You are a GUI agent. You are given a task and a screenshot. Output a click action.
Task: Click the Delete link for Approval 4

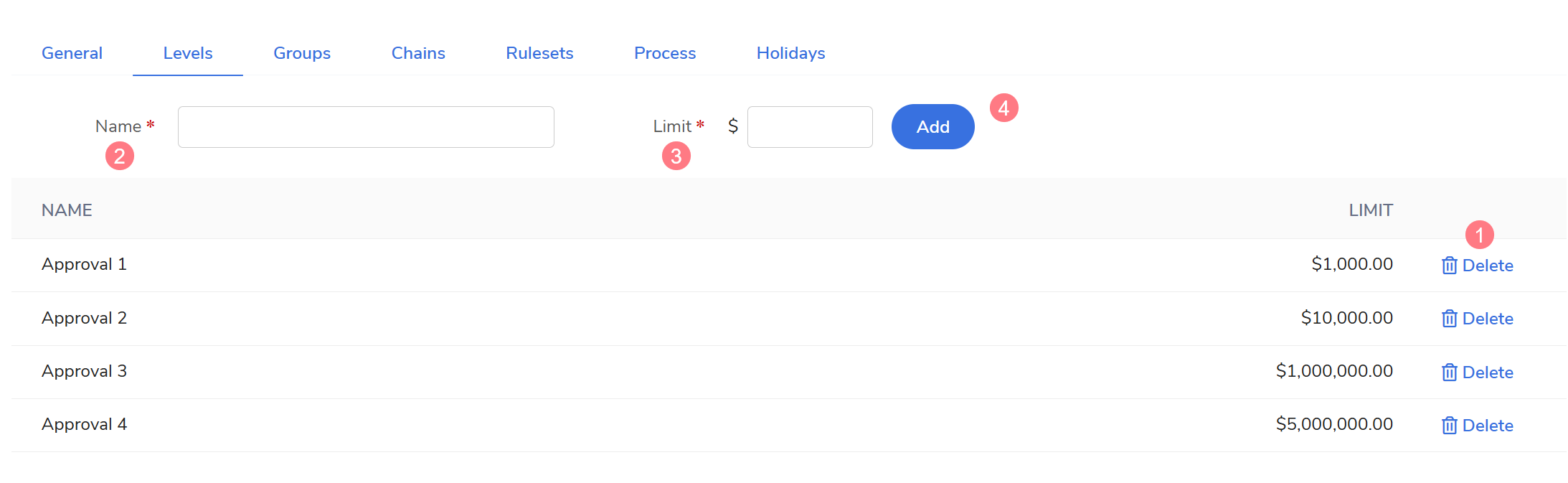pyautogui.click(x=1488, y=426)
